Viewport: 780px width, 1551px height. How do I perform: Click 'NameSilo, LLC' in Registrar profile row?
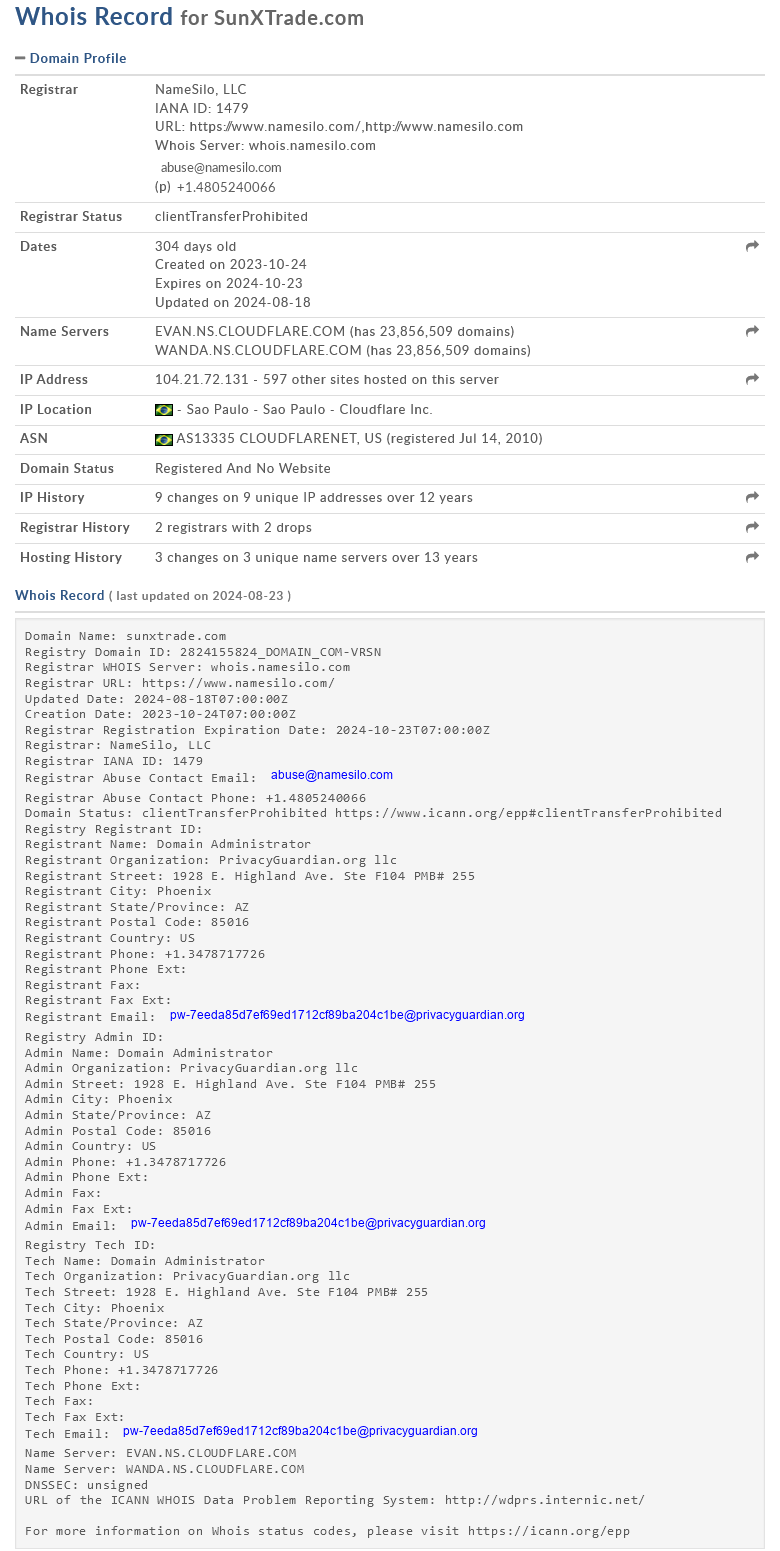point(201,89)
